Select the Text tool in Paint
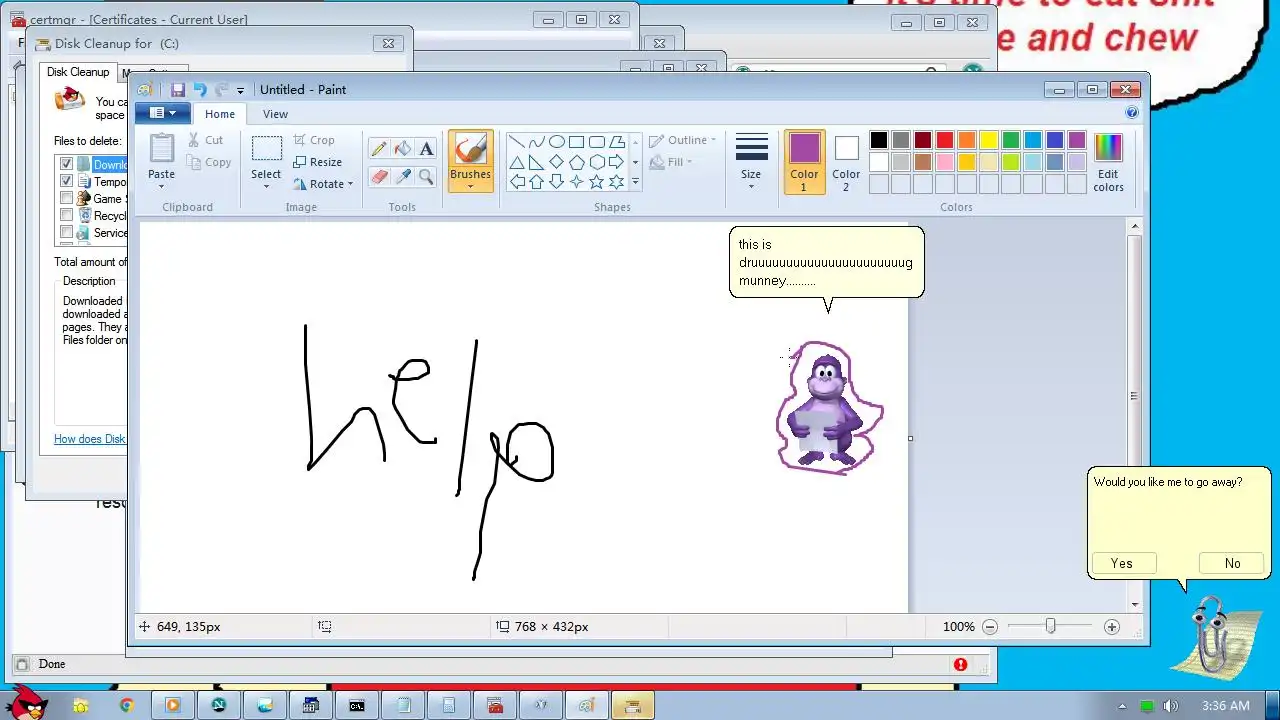Screen dimensions: 1280x720 [x=426, y=149]
